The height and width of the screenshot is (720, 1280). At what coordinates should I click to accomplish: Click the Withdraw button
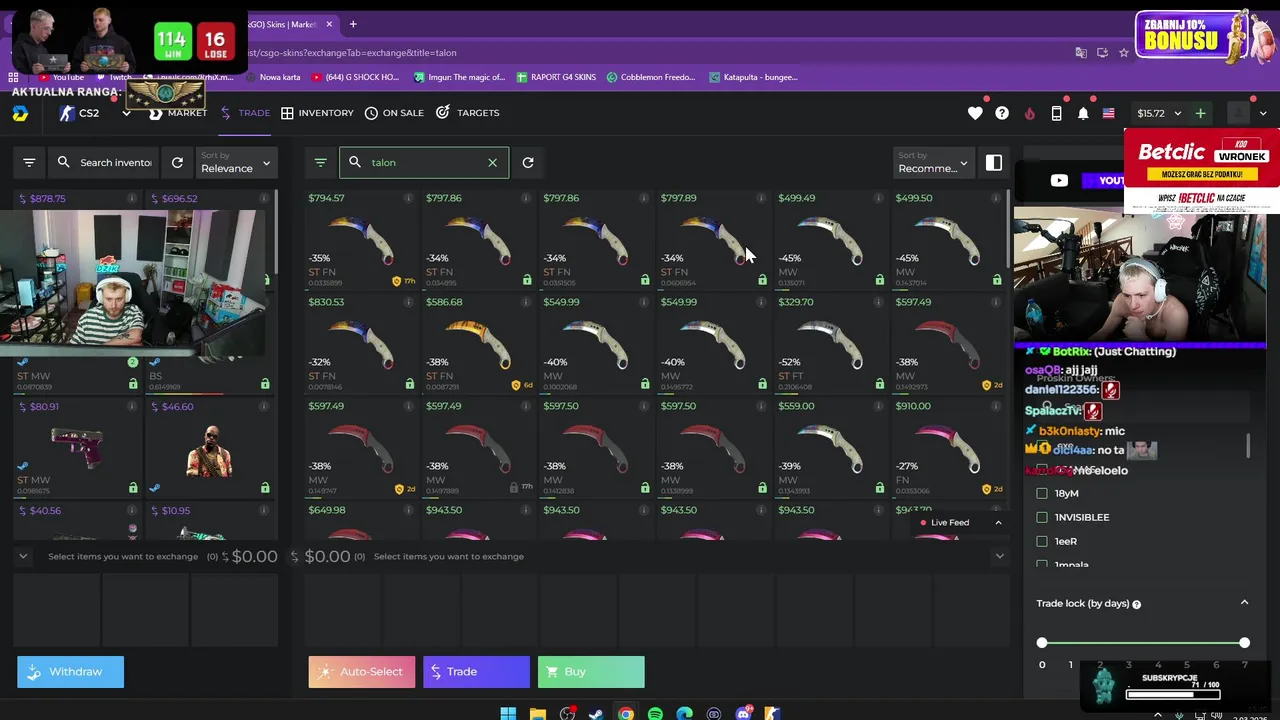click(x=70, y=672)
